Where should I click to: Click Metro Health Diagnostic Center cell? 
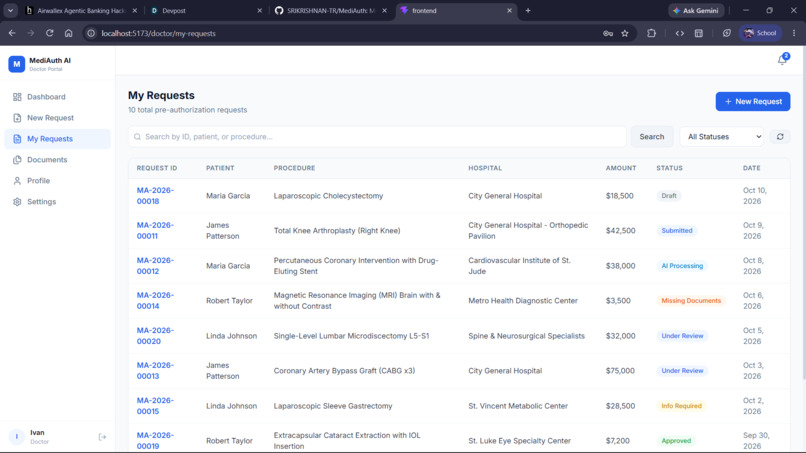(x=523, y=301)
